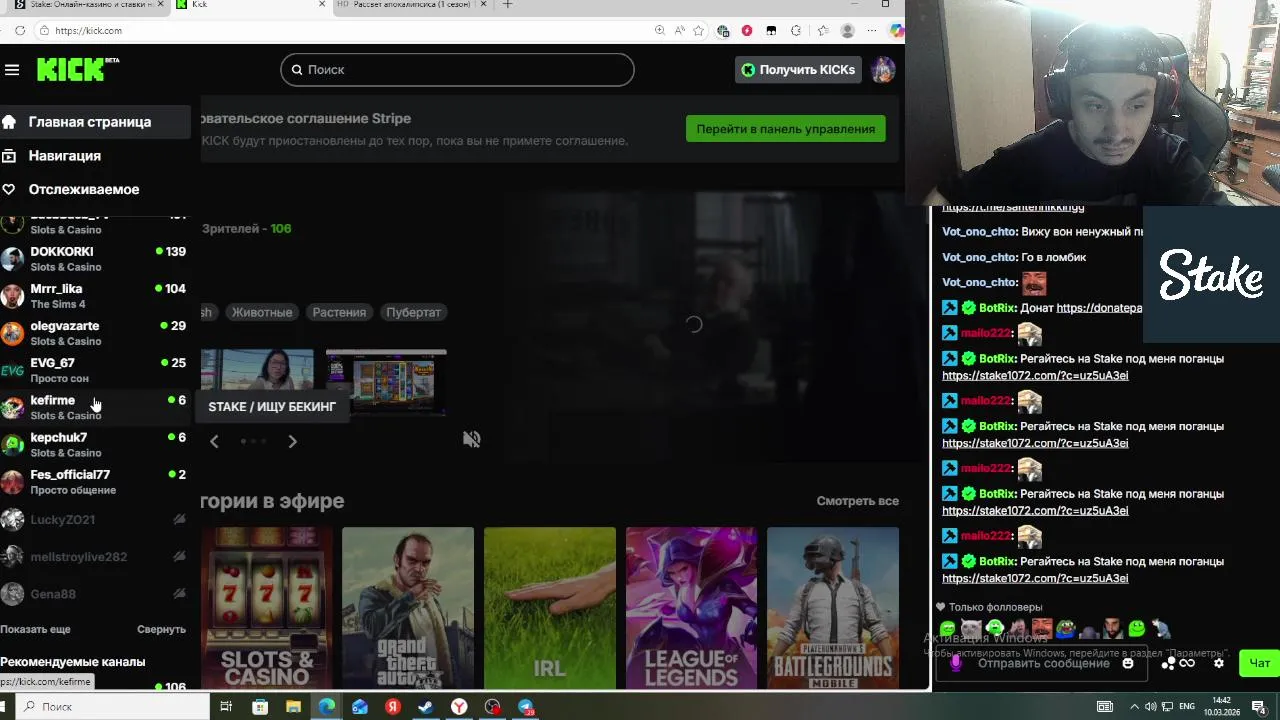Select the white cat emote in chat
Viewport: 1280px width, 720px height.
(971, 629)
